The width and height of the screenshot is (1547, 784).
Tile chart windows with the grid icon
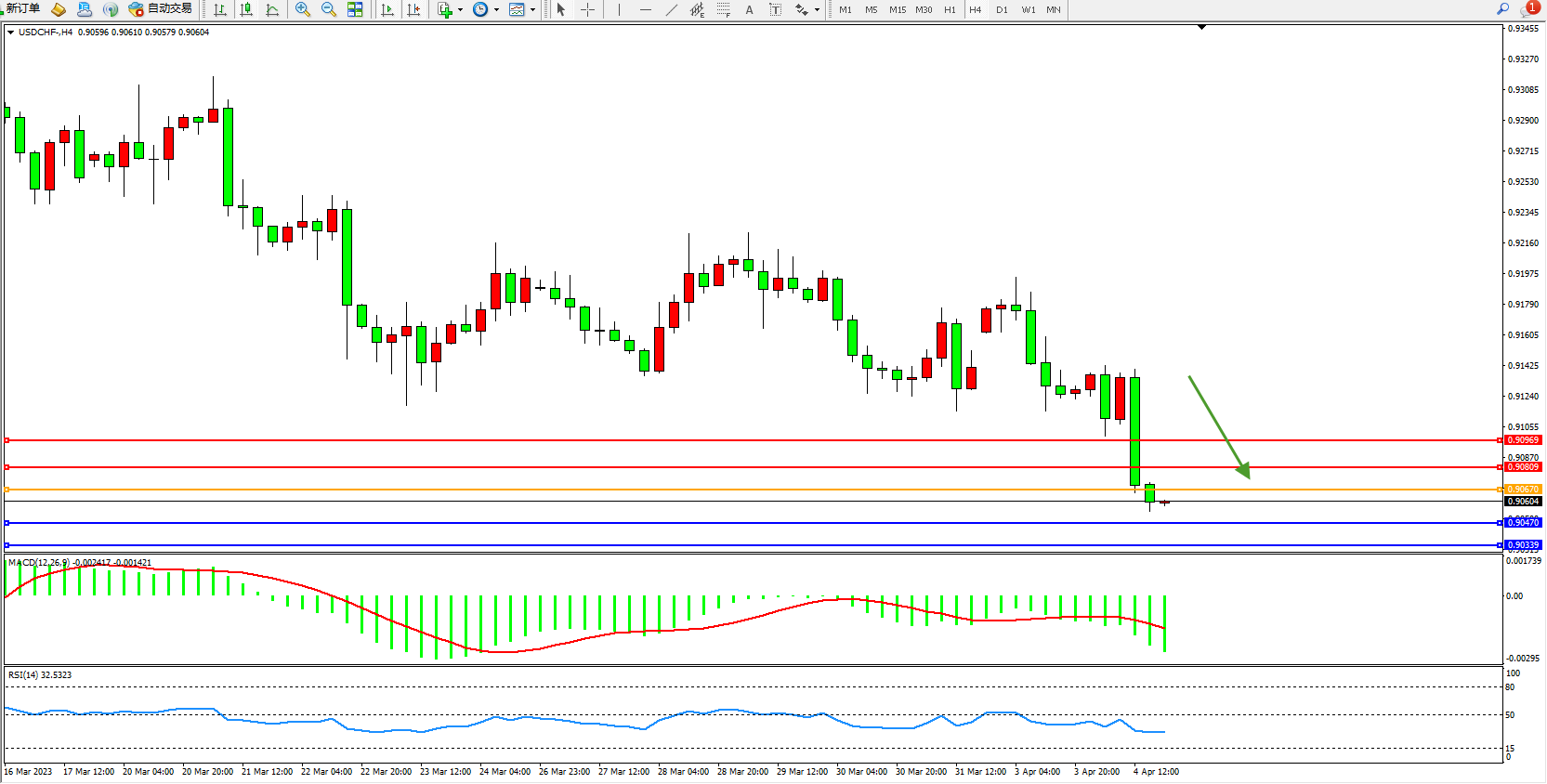[355, 9]
